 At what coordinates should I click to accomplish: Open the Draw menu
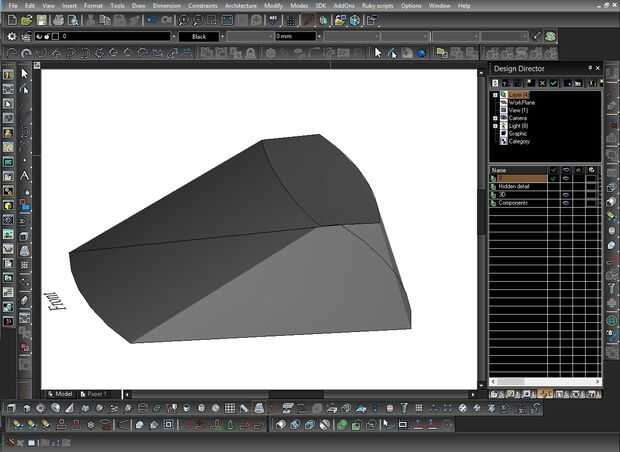[138, 6]
